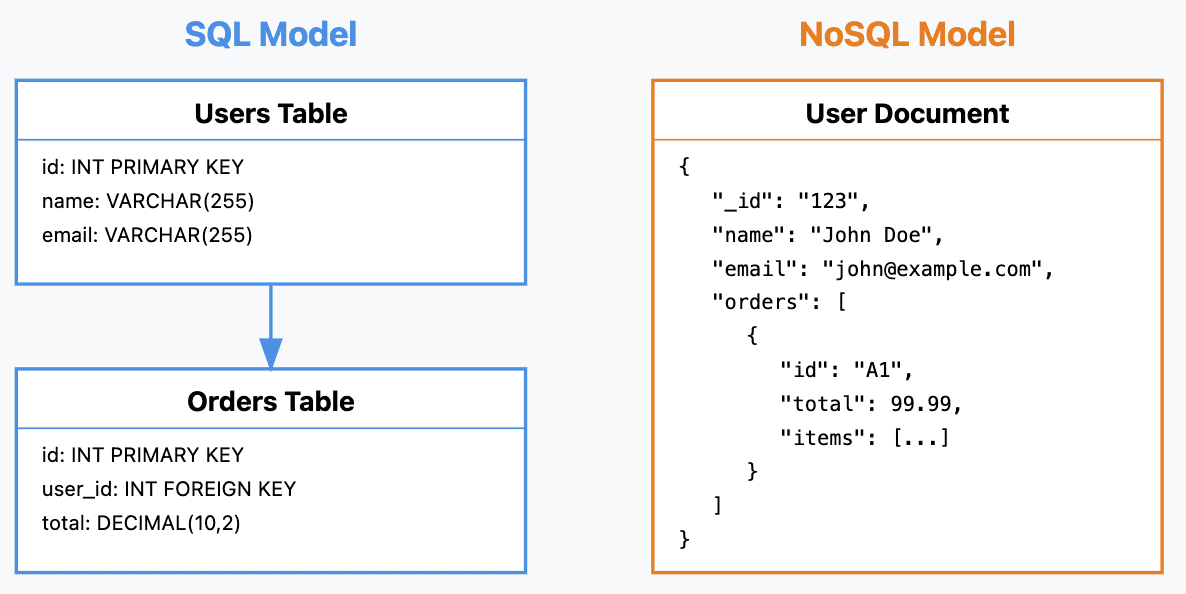The image size is (1186, 594).
Task: Click the "_id": "123" line
Action: click(793, 202)
